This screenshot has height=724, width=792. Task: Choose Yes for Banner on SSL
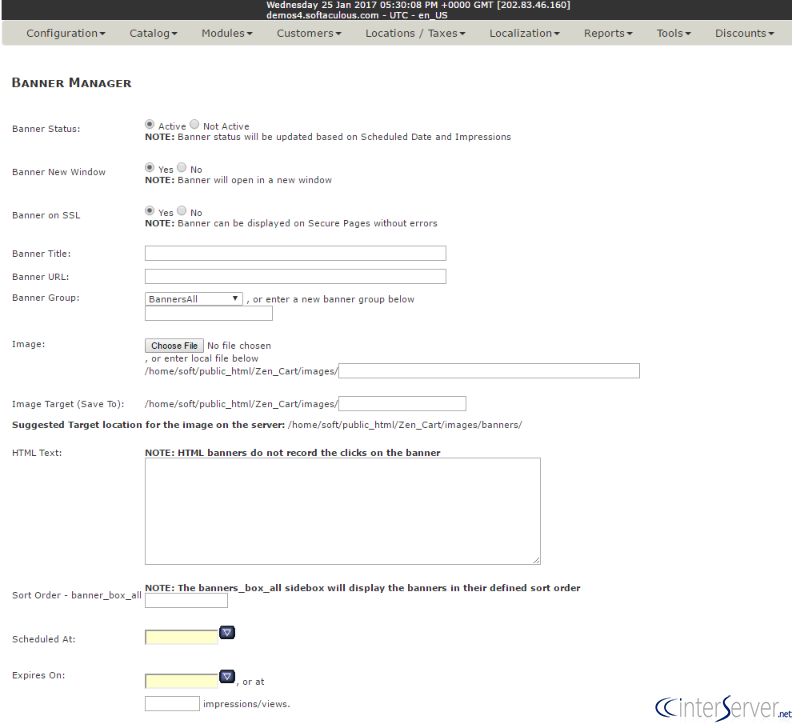[x=150, y=211]
